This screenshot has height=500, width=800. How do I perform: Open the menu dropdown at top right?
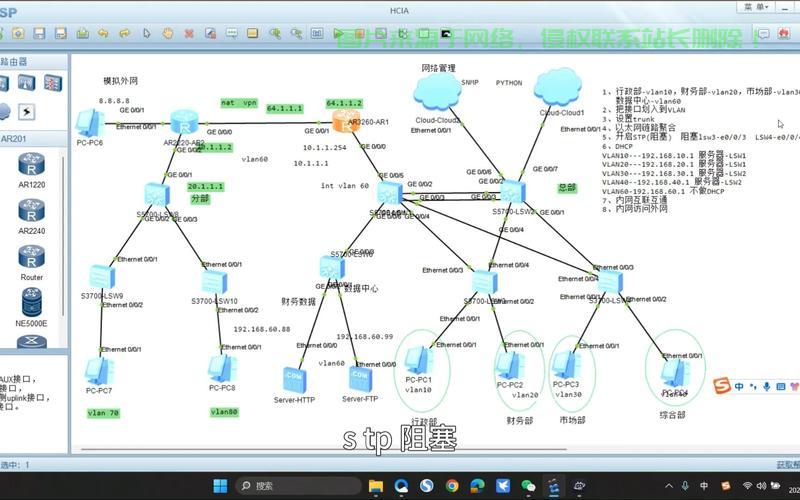tap(756, 7)
